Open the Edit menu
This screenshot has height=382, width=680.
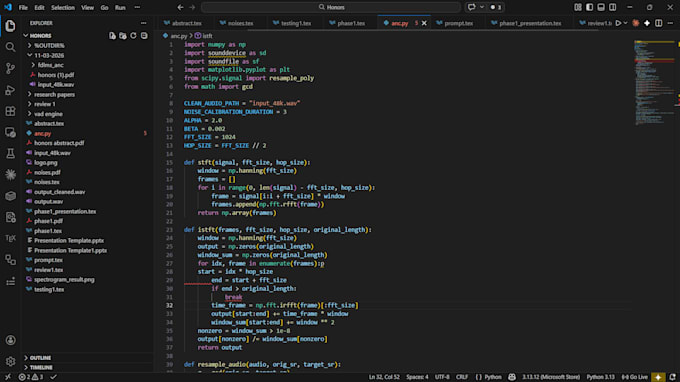[39, 7]
